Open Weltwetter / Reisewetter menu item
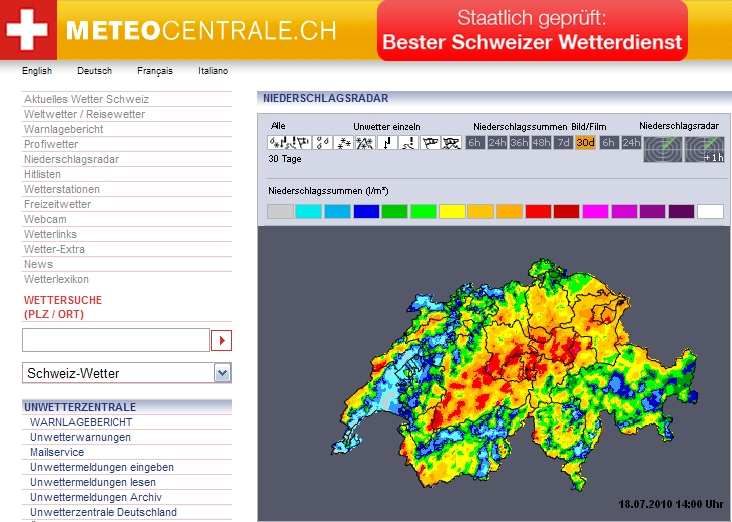This screenshot has height=522, width=732. [x=84, y=114]
